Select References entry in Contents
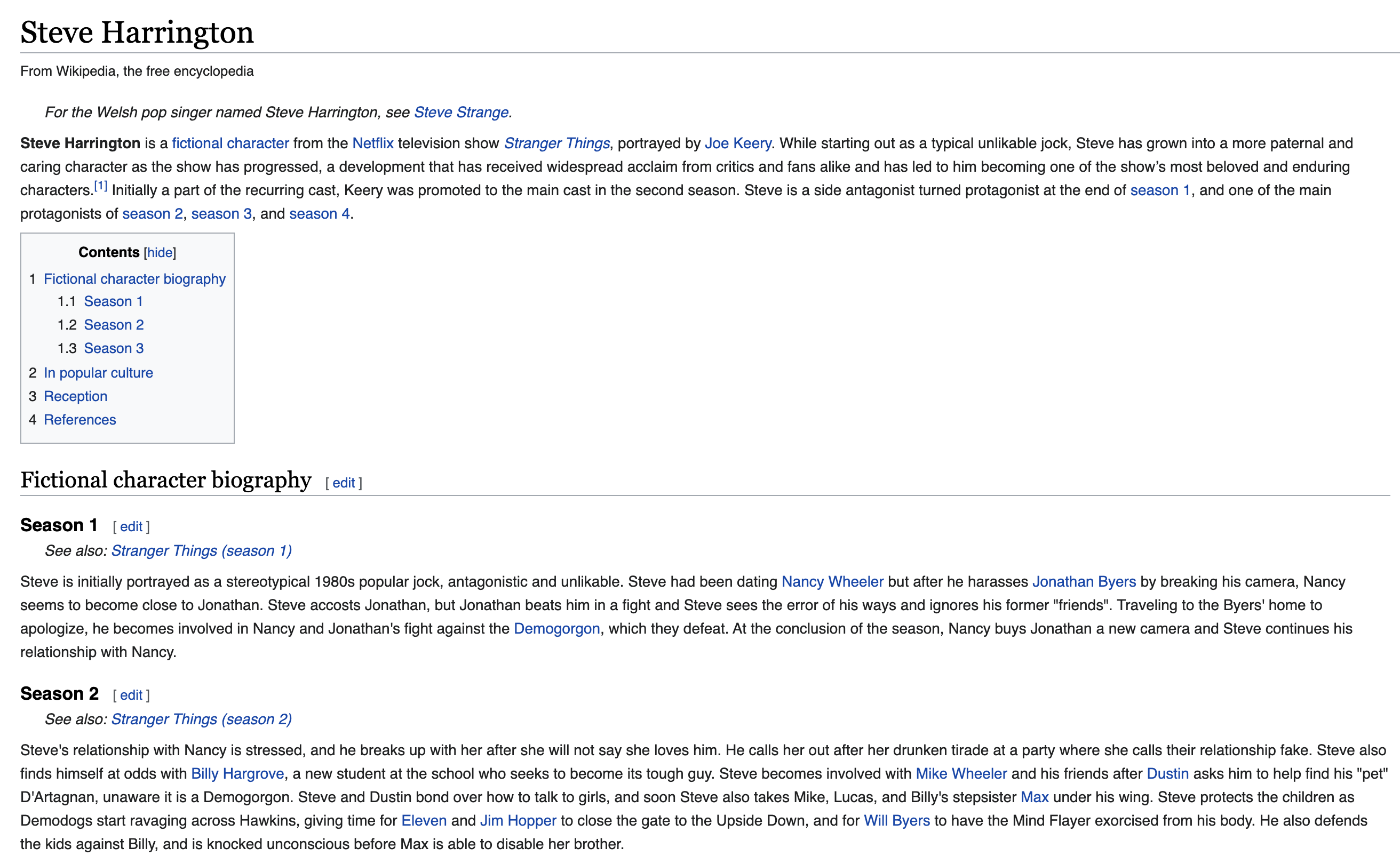The width and height of the screenshot is (1400, 864). pyautogui.click(x=79, y=419)
